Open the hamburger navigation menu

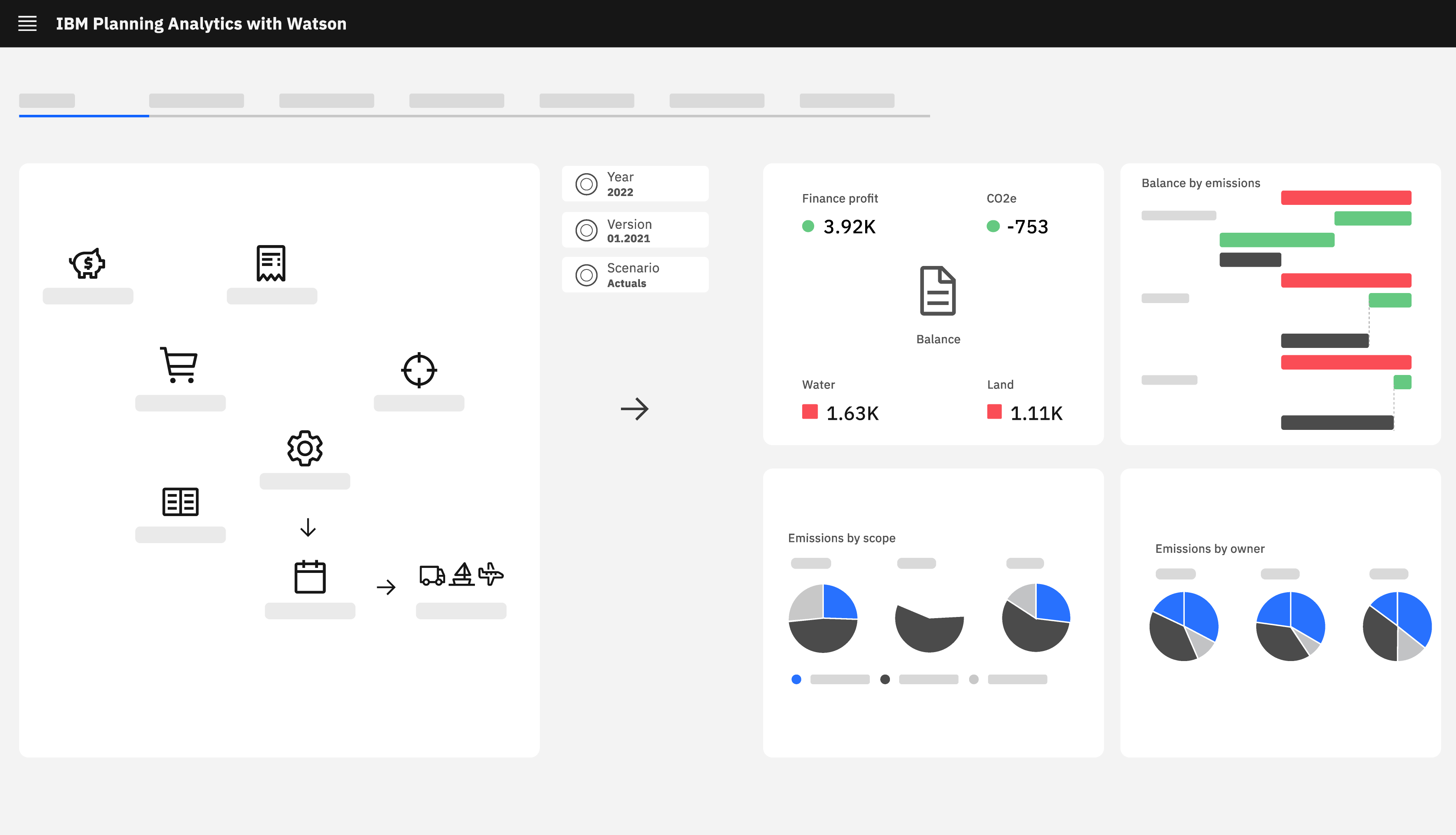[x=27, y=24]
